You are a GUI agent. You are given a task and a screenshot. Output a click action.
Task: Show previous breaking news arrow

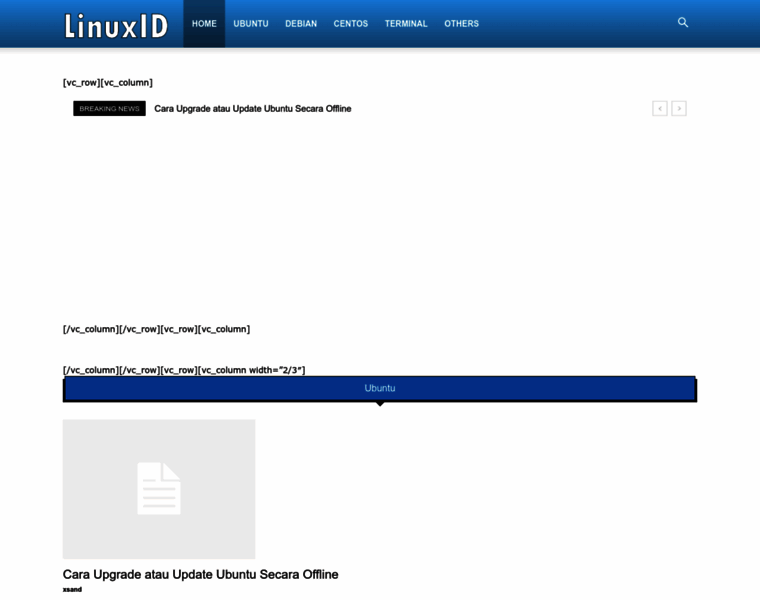coord(660,109)
